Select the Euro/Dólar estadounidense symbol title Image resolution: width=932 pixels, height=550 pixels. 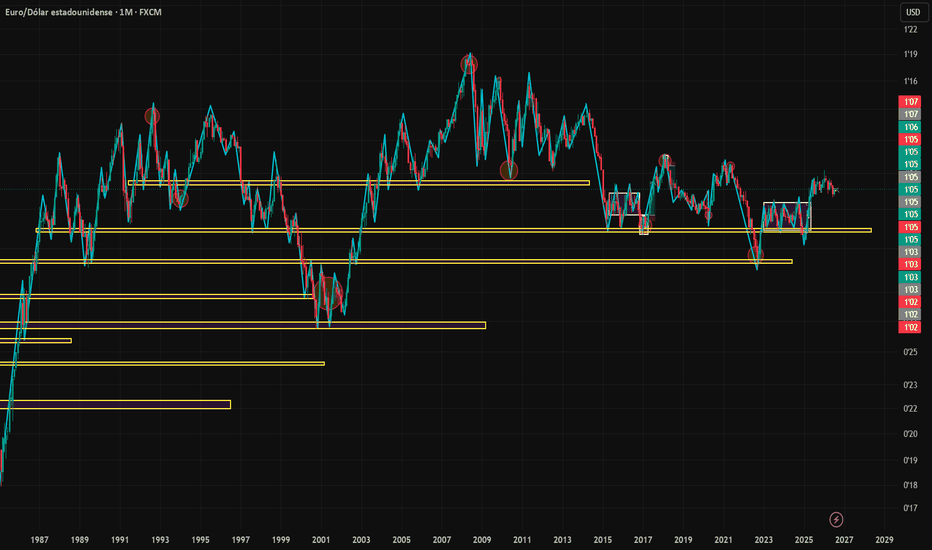point(59,12)
